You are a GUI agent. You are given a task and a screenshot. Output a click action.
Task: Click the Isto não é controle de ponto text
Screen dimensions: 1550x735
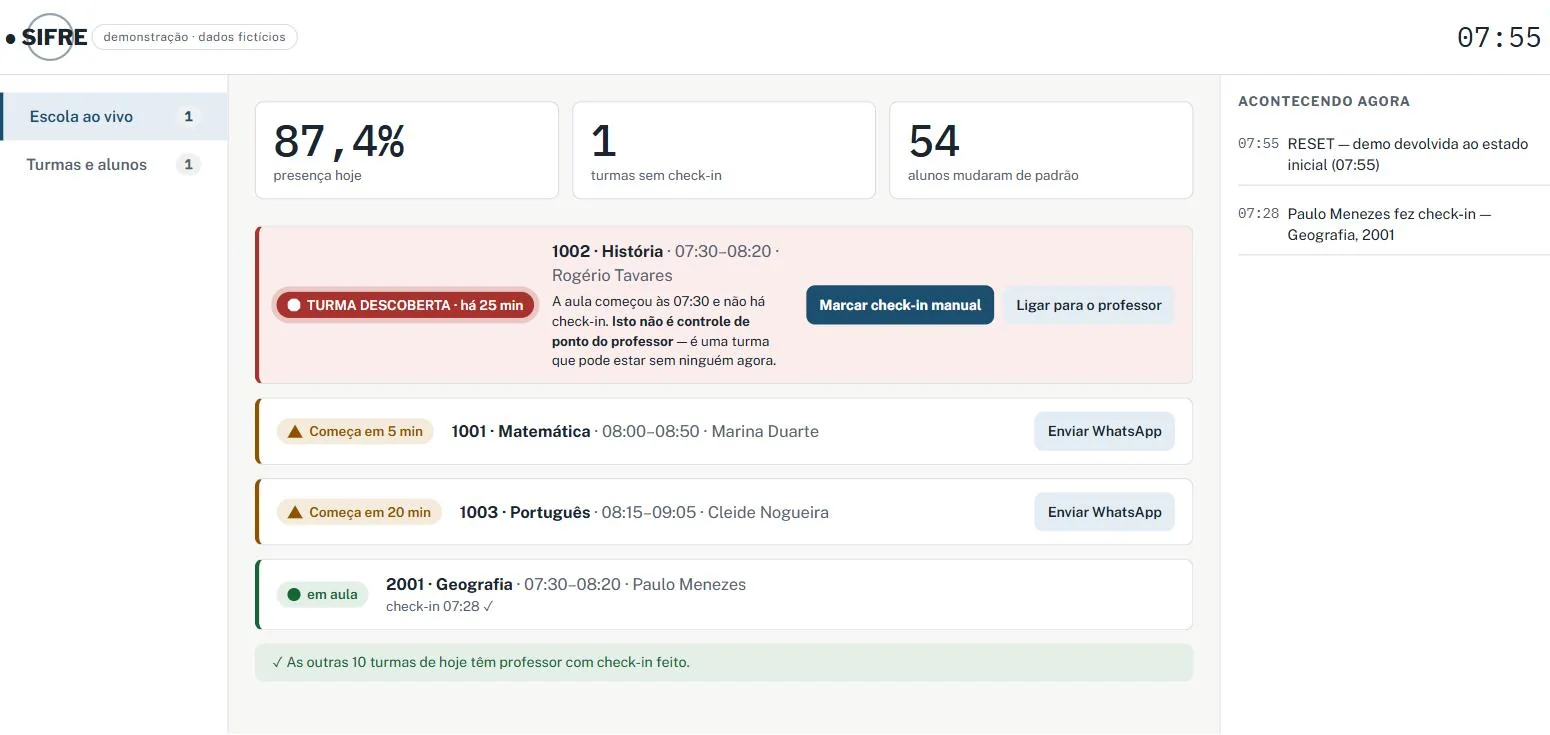651,331
